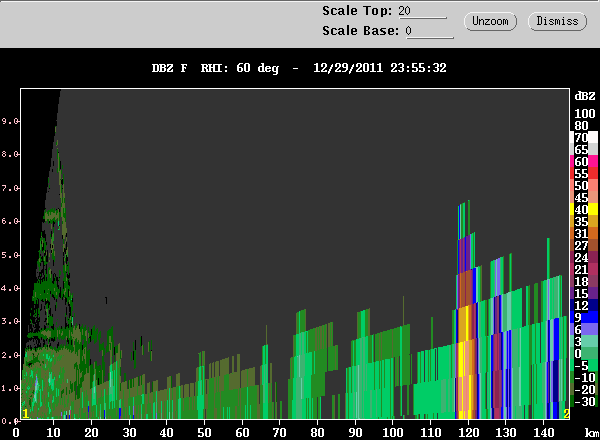Focus the Scale Top input field

point(422,11)
